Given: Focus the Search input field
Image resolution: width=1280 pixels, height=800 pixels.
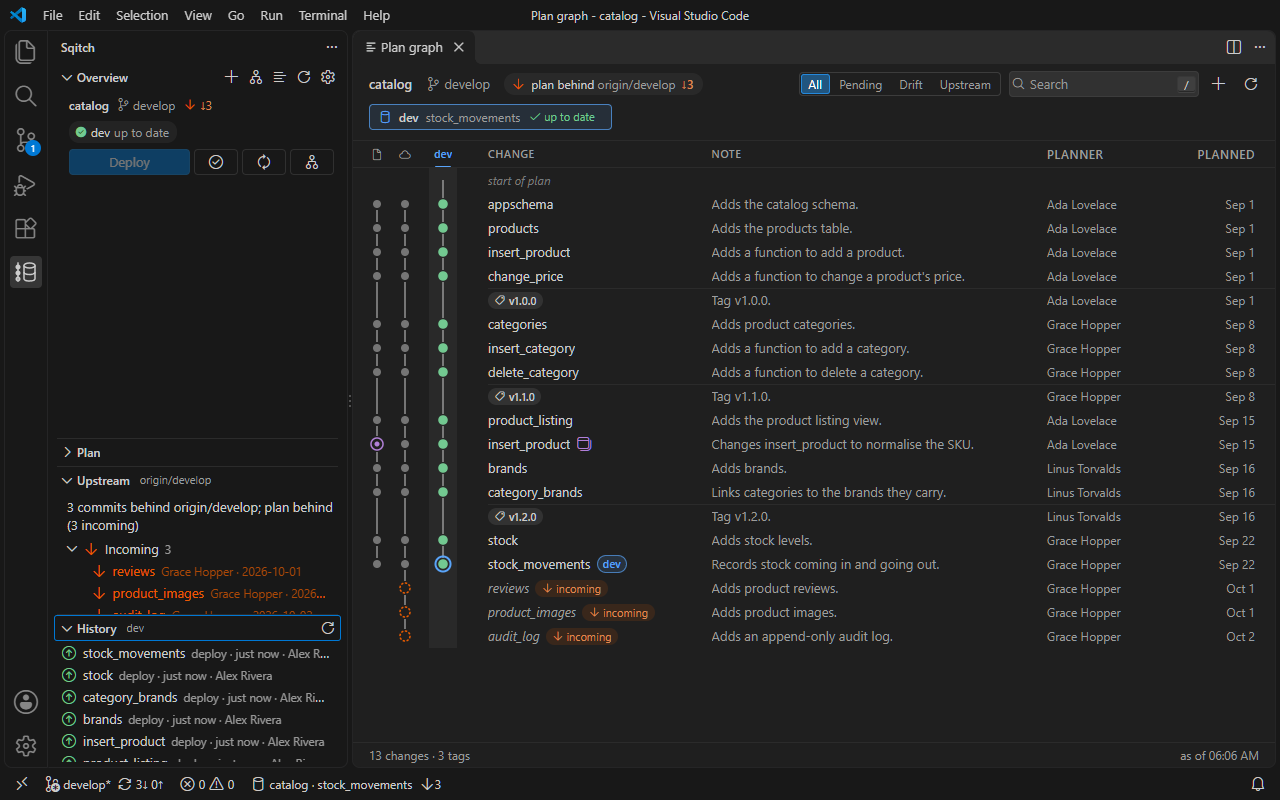Looking at the screenshot, I should point(1103,84).
